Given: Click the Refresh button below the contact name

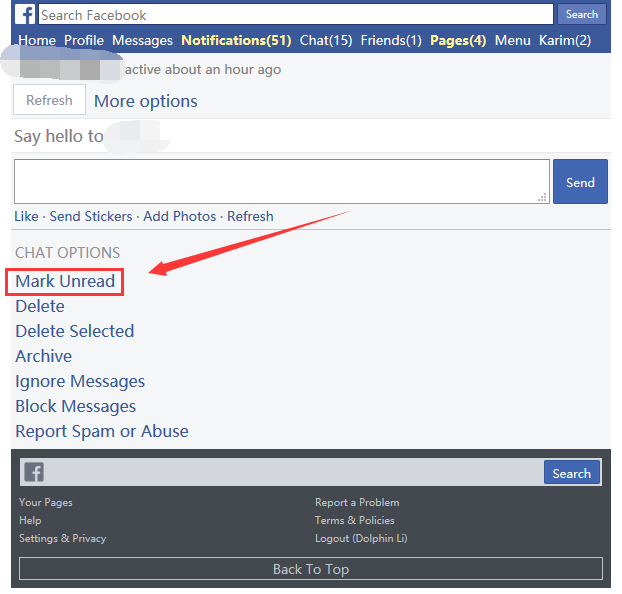Looking at the screenshot, I should point(49,100).
